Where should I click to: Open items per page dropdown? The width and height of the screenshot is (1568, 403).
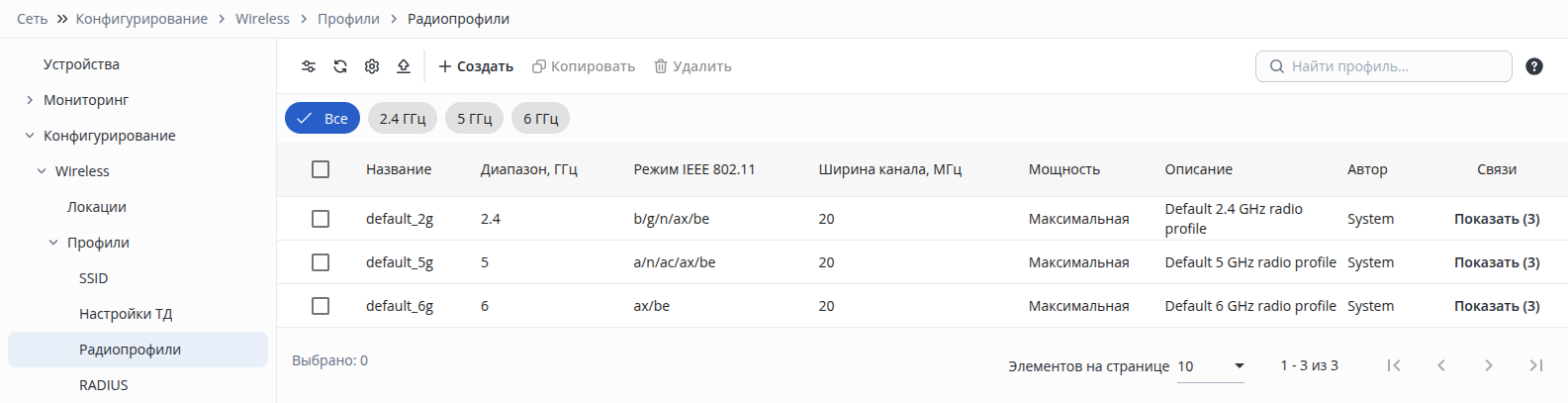pos(1211,366)
